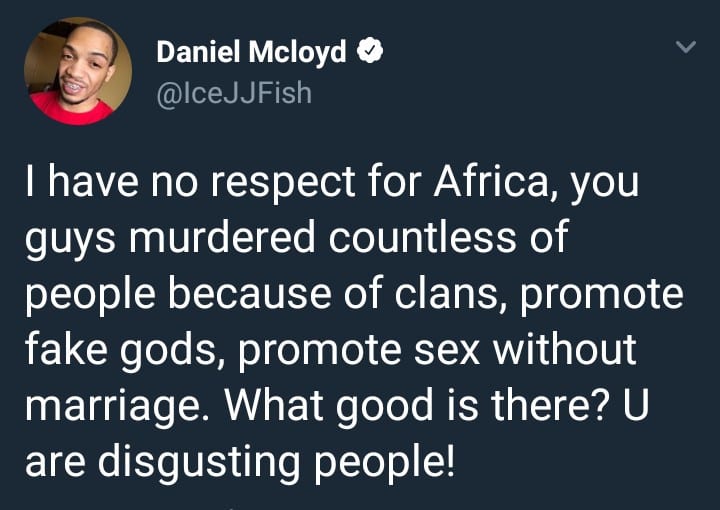Click the final word "people!"
This screenshot has height=510, width=720.
(384, 462)
